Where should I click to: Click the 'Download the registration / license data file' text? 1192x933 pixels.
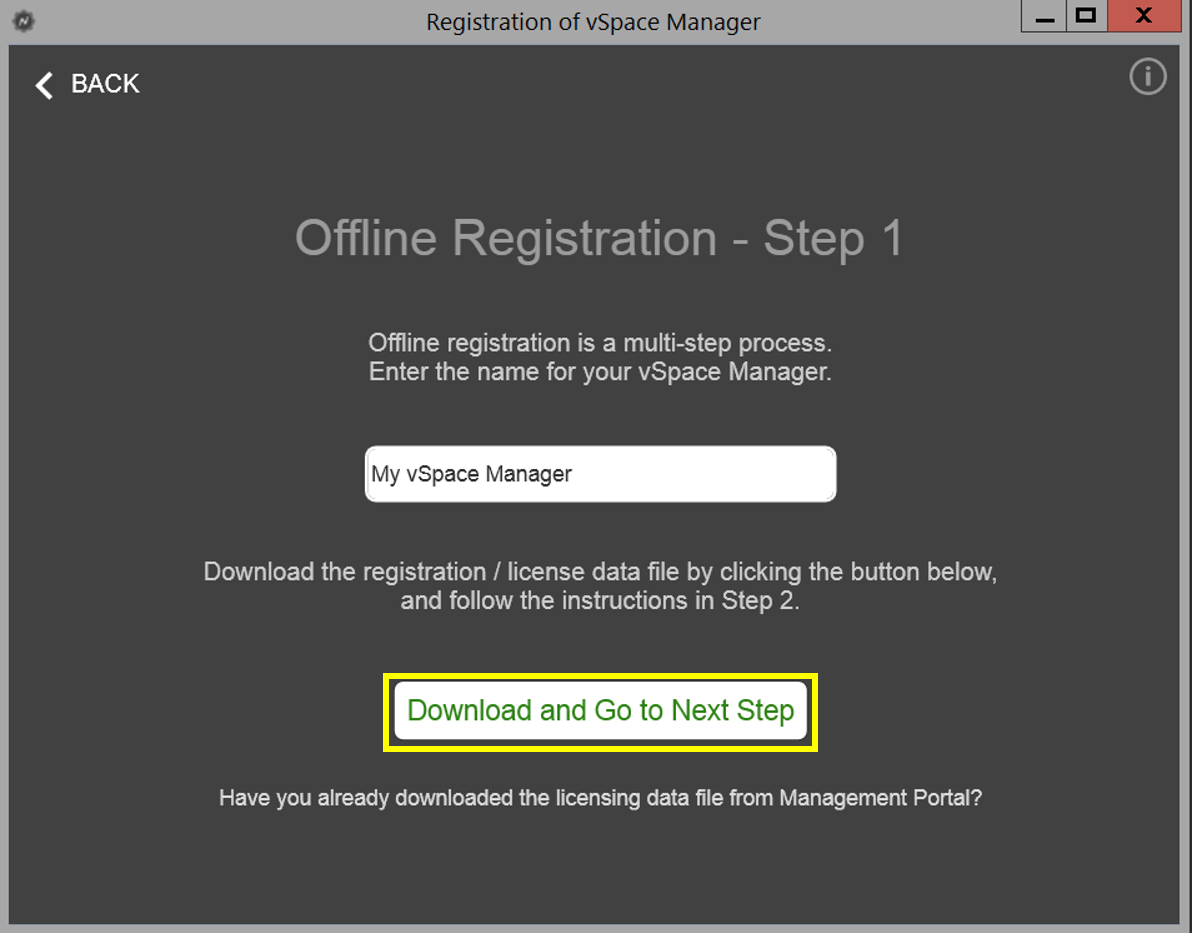click(x=442, y=572)
